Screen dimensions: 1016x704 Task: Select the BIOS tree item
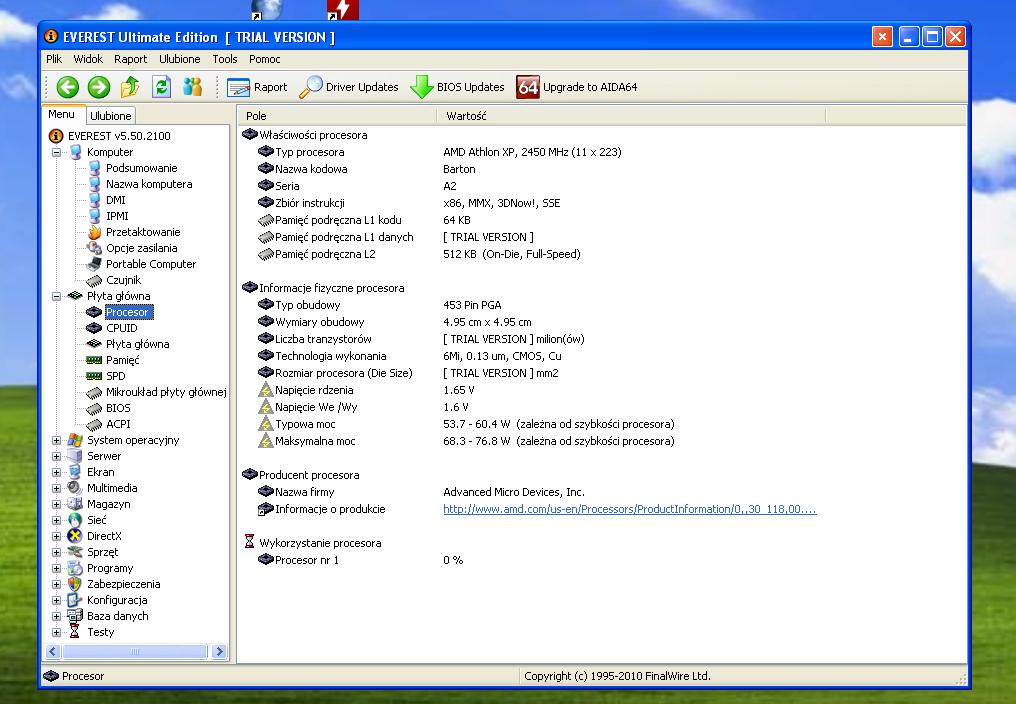tap(118, 408)
